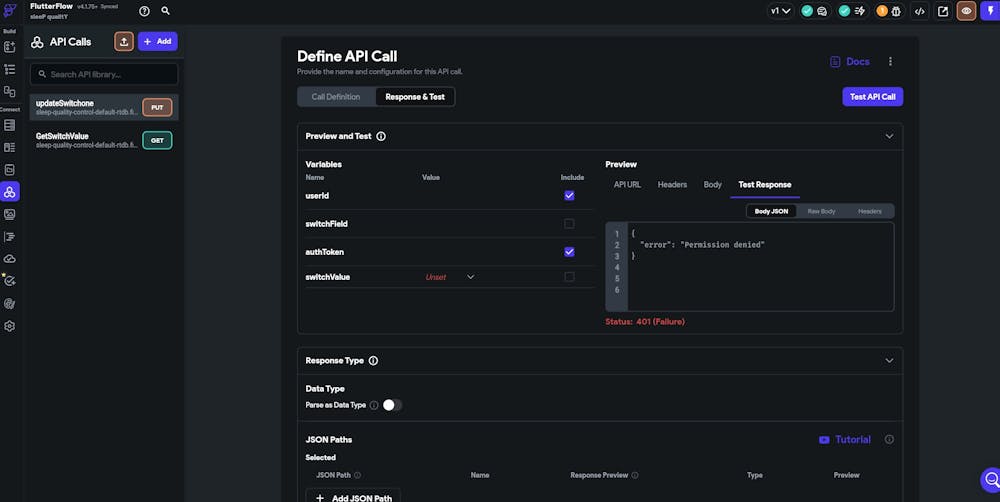This screenshot has width=1000, height=502.
Task: Click the import API upload icon button
Action: click(124, 41)
